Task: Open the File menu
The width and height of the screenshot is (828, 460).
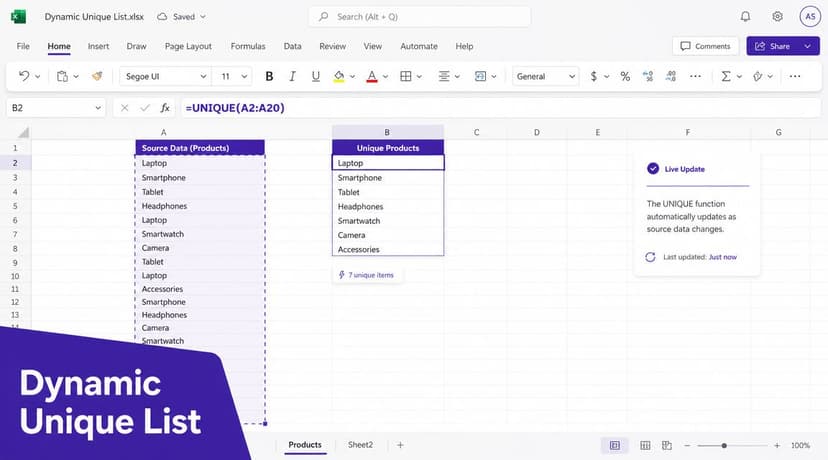Action: 23,46
